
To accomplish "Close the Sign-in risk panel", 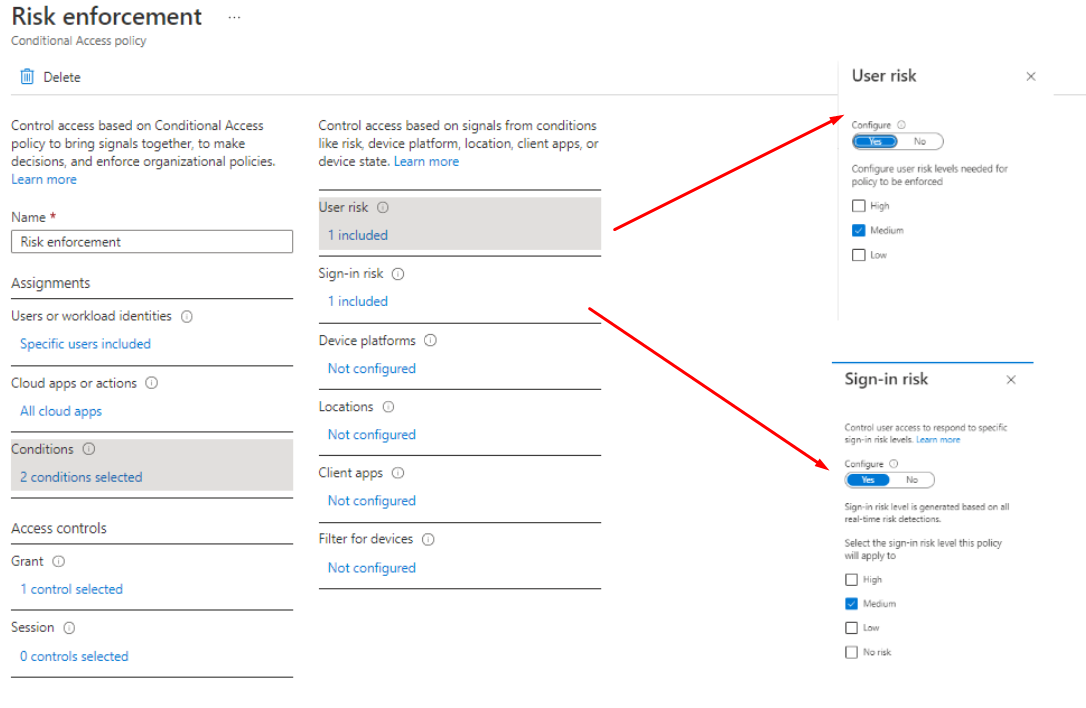I will 1011,380.
